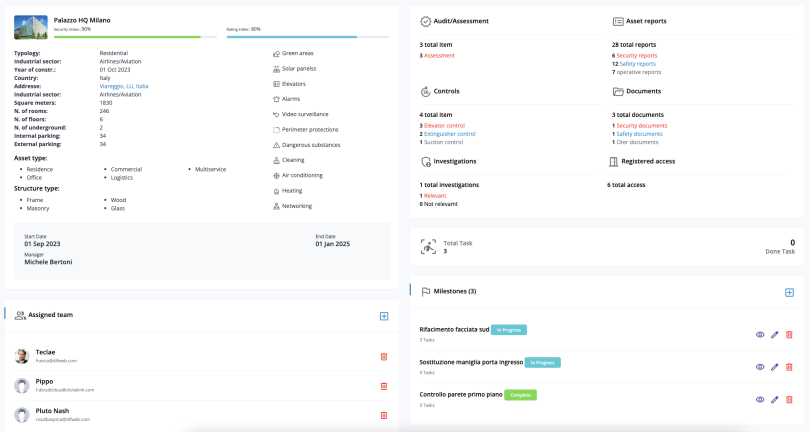Open the Safety documents link

pos(639,133)
